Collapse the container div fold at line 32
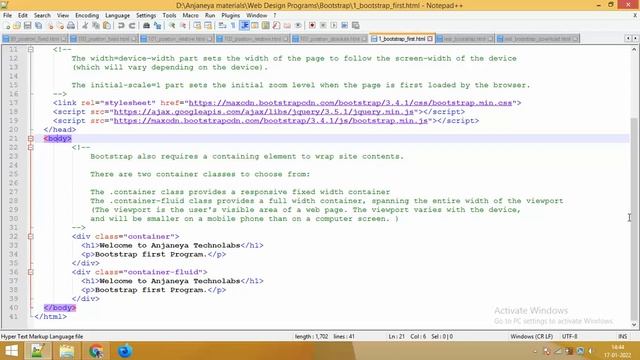This screenshot has height=360, width=640. pyautogui.click(x=31, y=236)
